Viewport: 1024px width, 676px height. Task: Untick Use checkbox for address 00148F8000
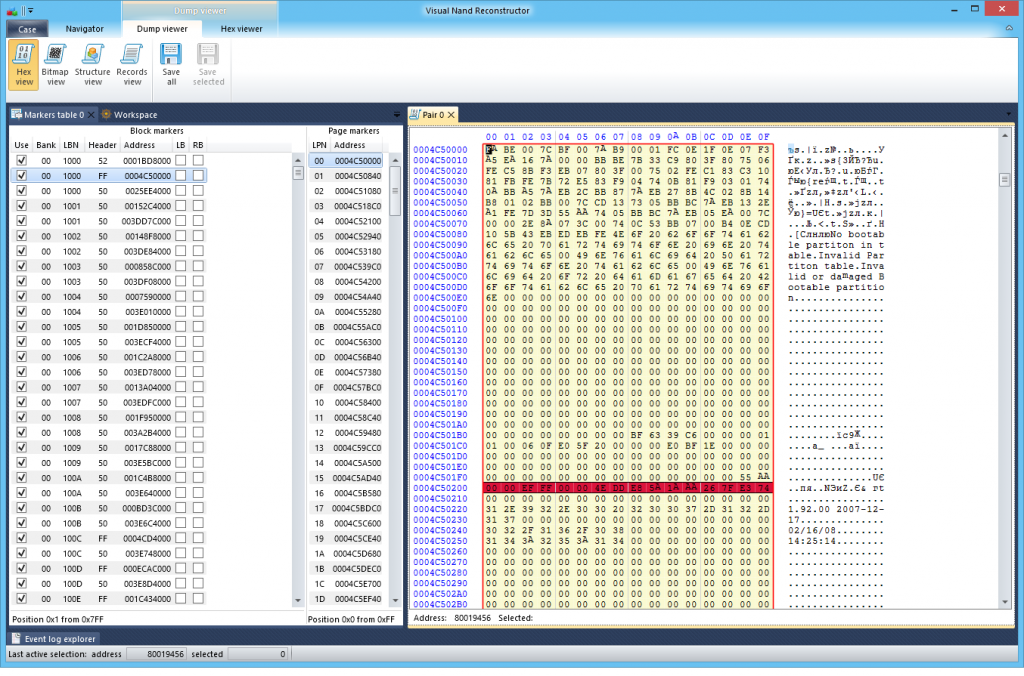point(22,236)
